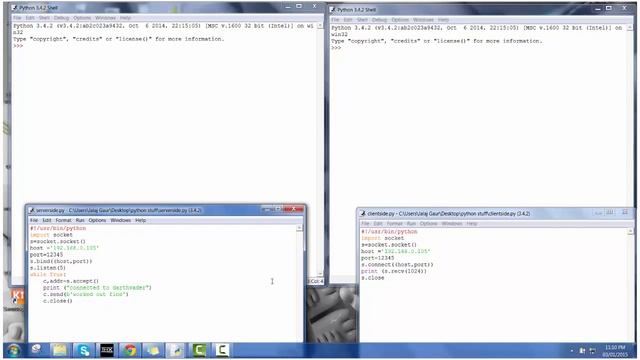This screenshot has height=360, width=640.
Task: Open File menu in right Python Shell
Action: pos(335,20)
